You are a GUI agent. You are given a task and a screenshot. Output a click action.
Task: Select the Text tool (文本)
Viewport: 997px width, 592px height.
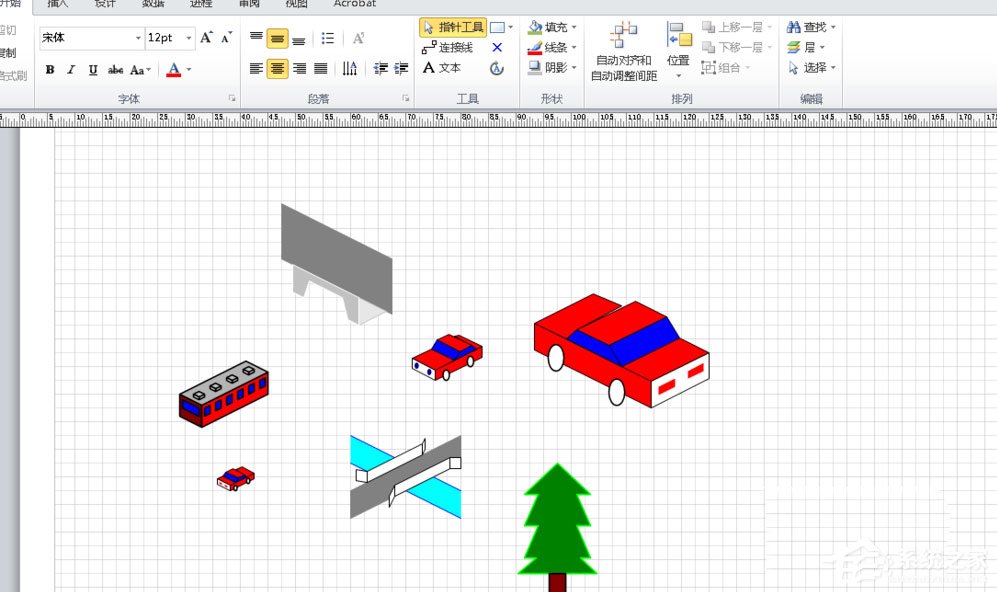coord(441,68)
